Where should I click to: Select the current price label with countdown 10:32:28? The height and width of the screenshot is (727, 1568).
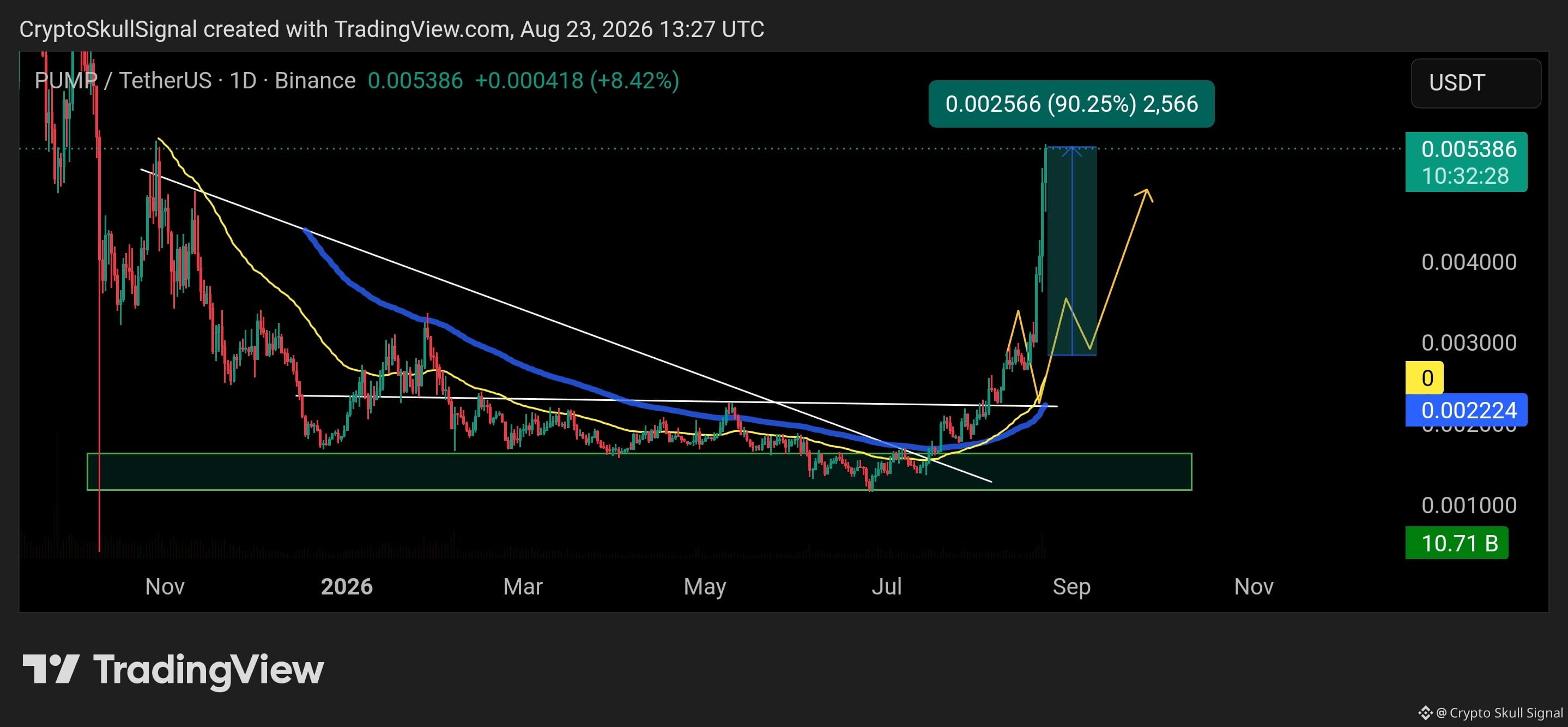[1466, 162]
